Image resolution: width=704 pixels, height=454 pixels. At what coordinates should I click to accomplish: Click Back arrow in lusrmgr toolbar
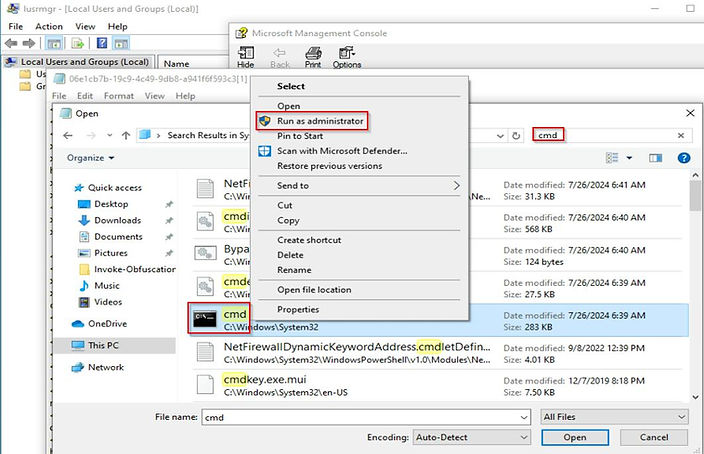point(11,43)
